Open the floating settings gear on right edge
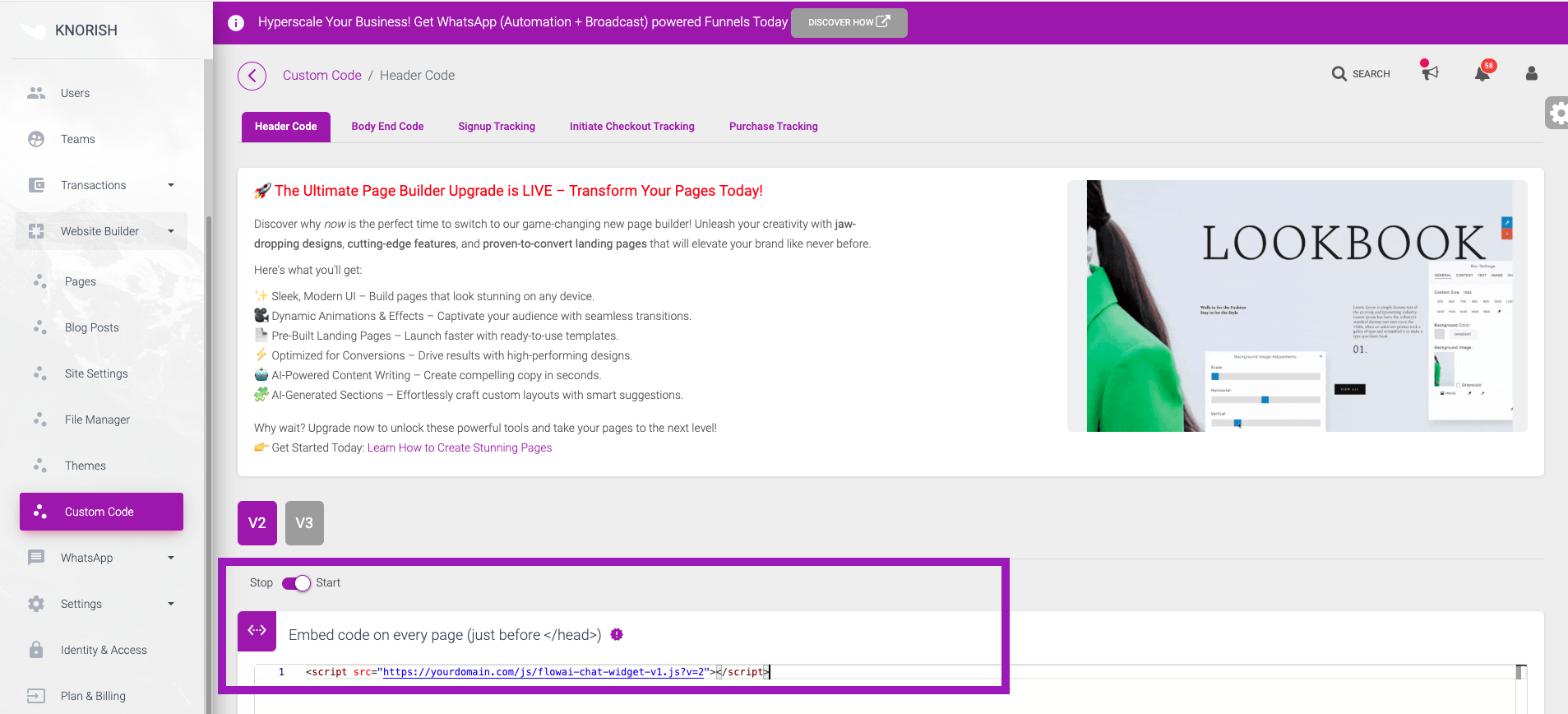This screenshot has height=714, width=1568. [x=1557, y=114]
